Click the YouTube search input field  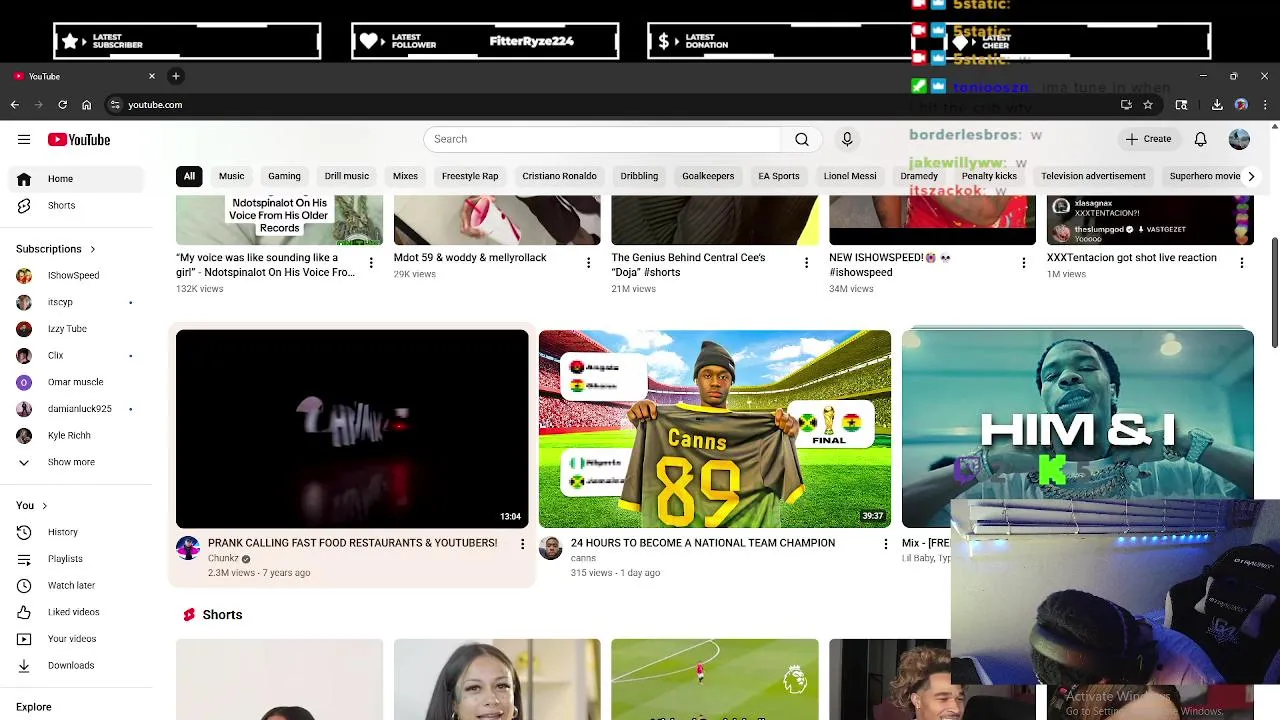pos(602,139)
